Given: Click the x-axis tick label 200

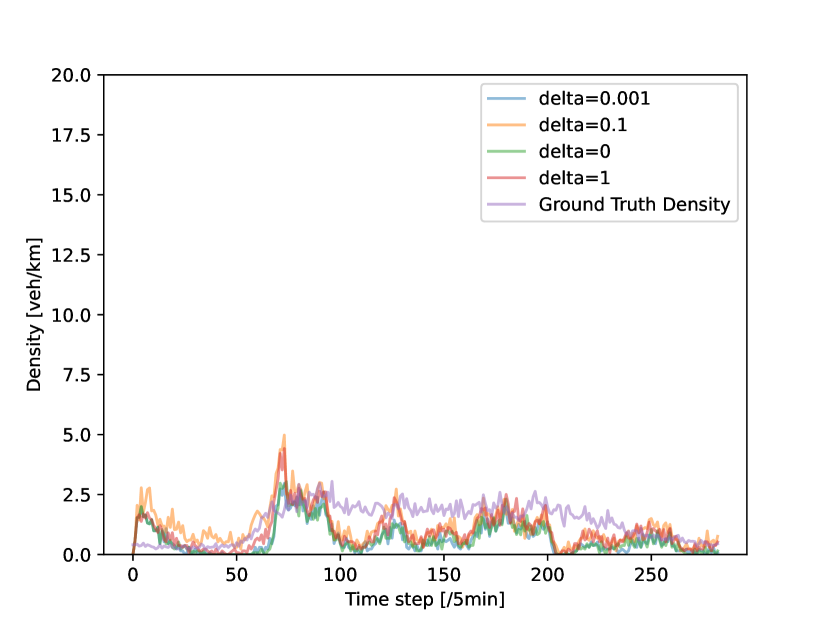Looking at the screenshot, I should [x=547, y=575].
